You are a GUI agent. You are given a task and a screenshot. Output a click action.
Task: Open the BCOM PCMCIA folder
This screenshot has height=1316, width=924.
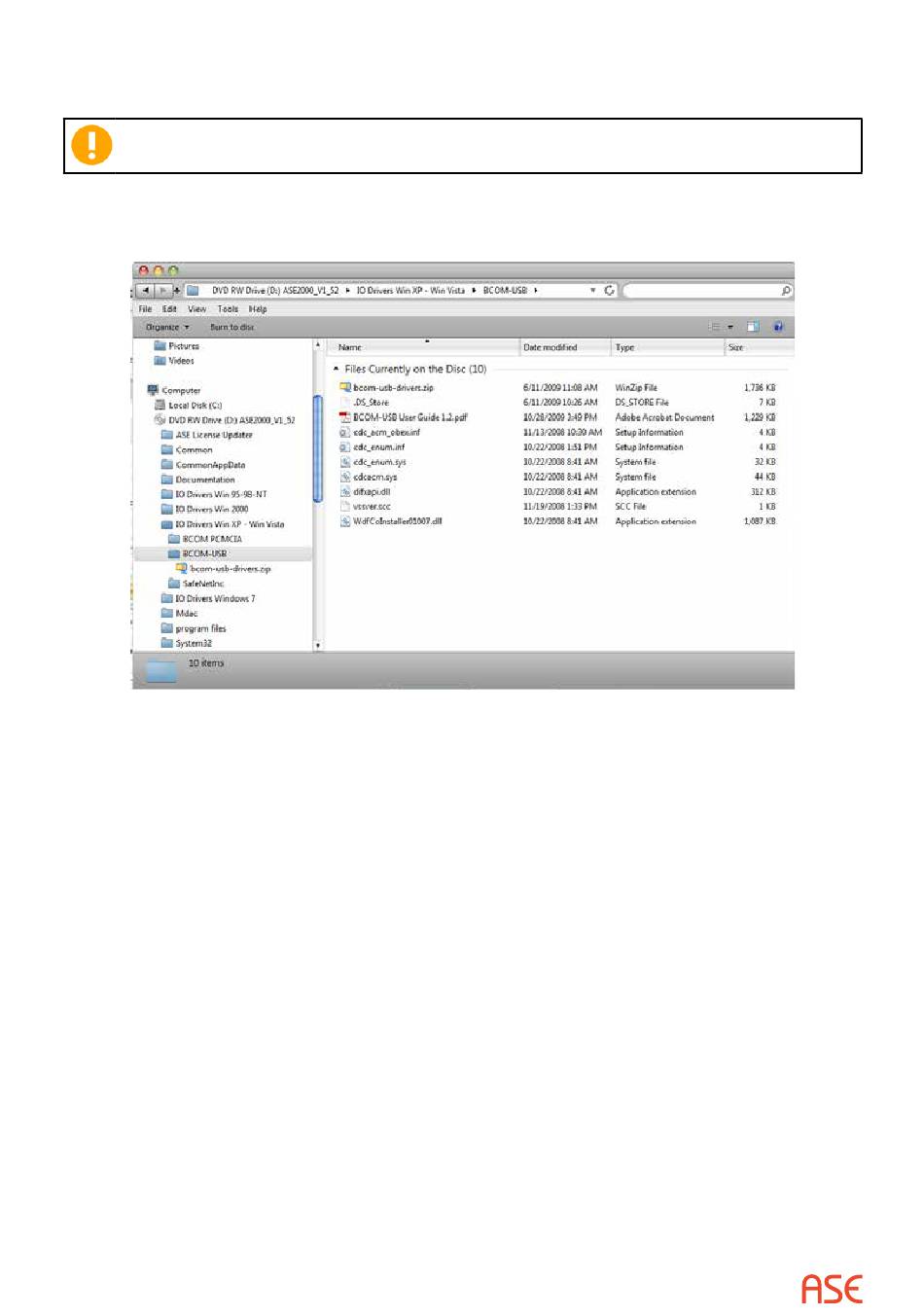tap(212, 540)
